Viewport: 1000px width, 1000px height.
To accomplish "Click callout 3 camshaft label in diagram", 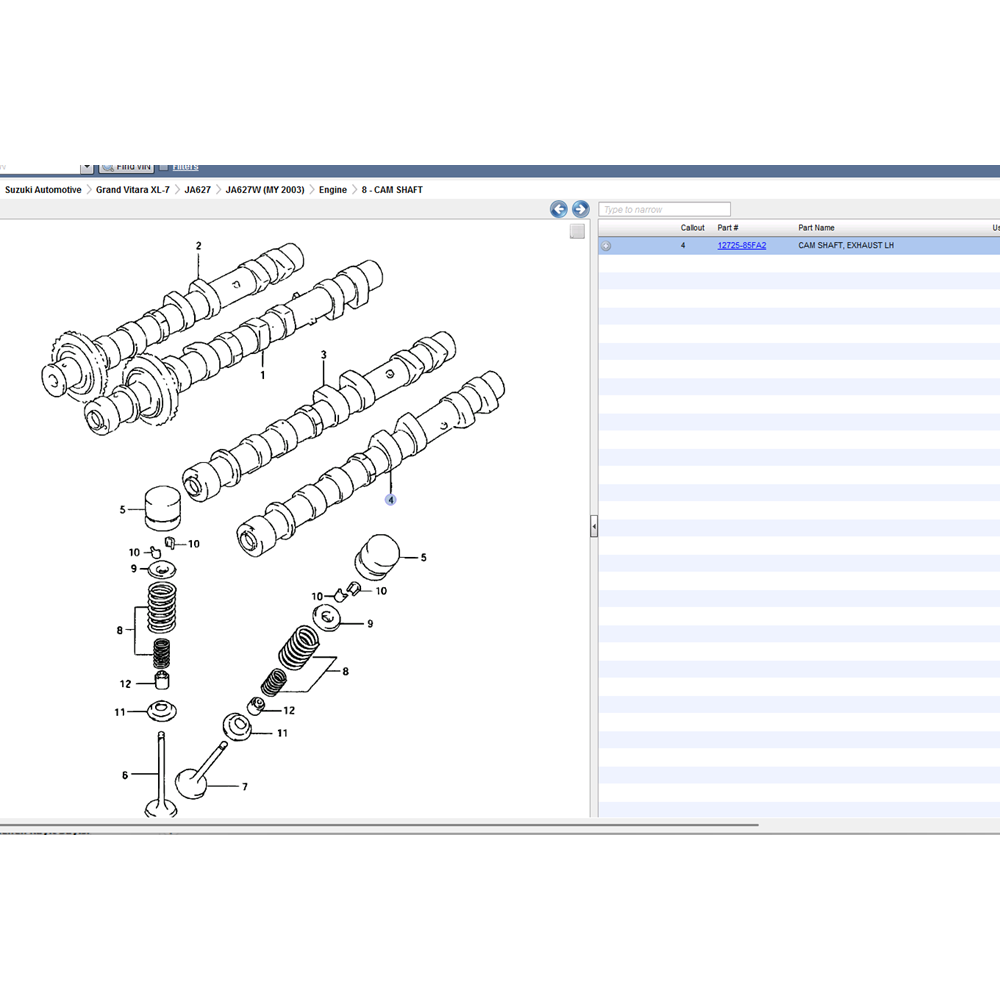I will [x=324, y=355].
